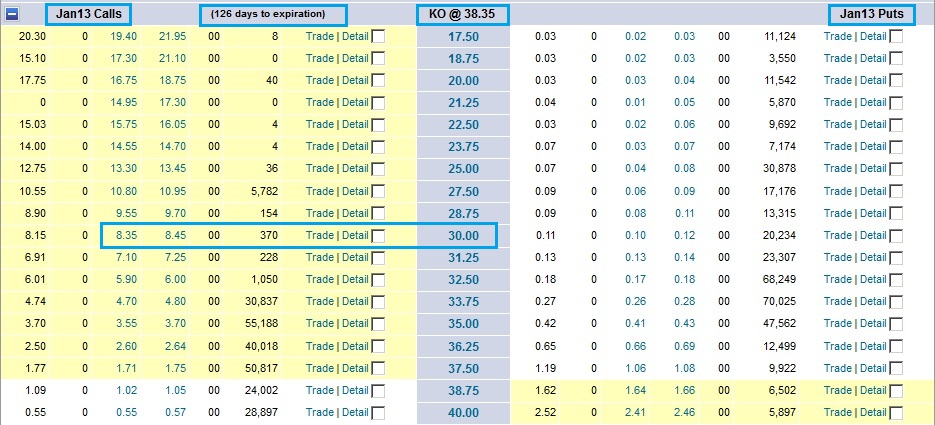The image size is (935, 425).
Task: Tick the put checkbox for strike 38.75
Action: [896, 390]
